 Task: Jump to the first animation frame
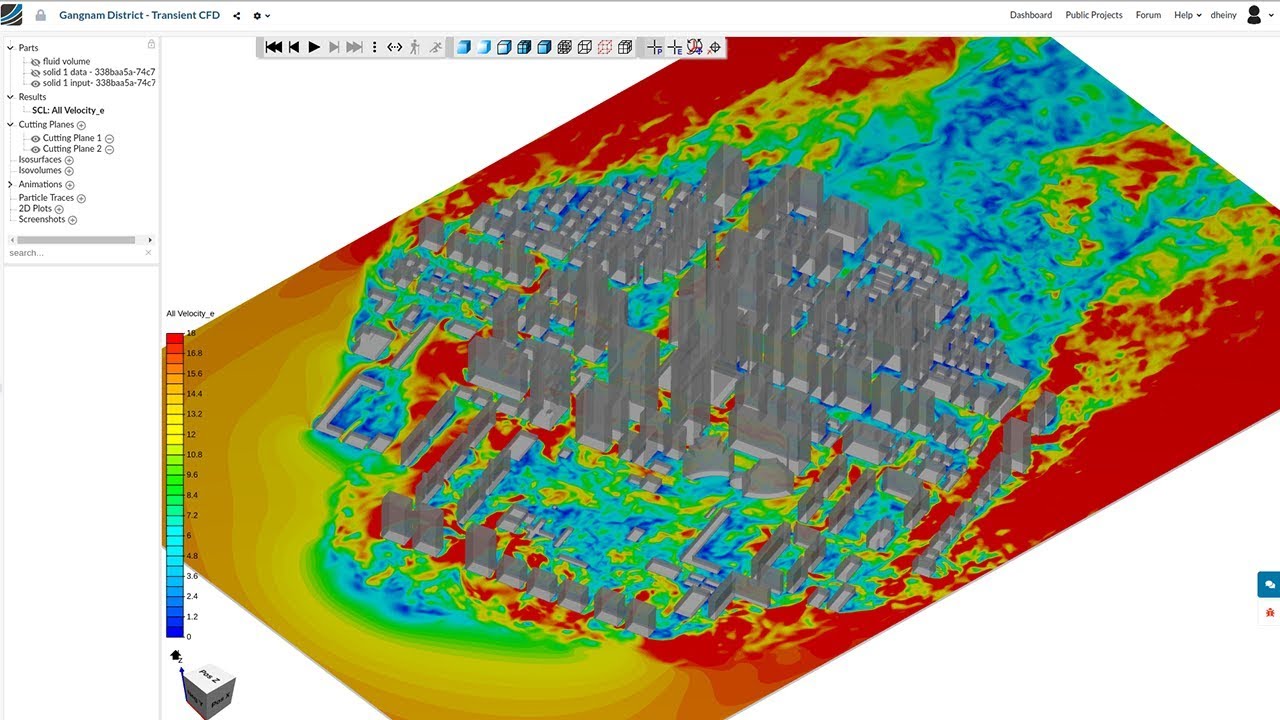tap(273, 47)
